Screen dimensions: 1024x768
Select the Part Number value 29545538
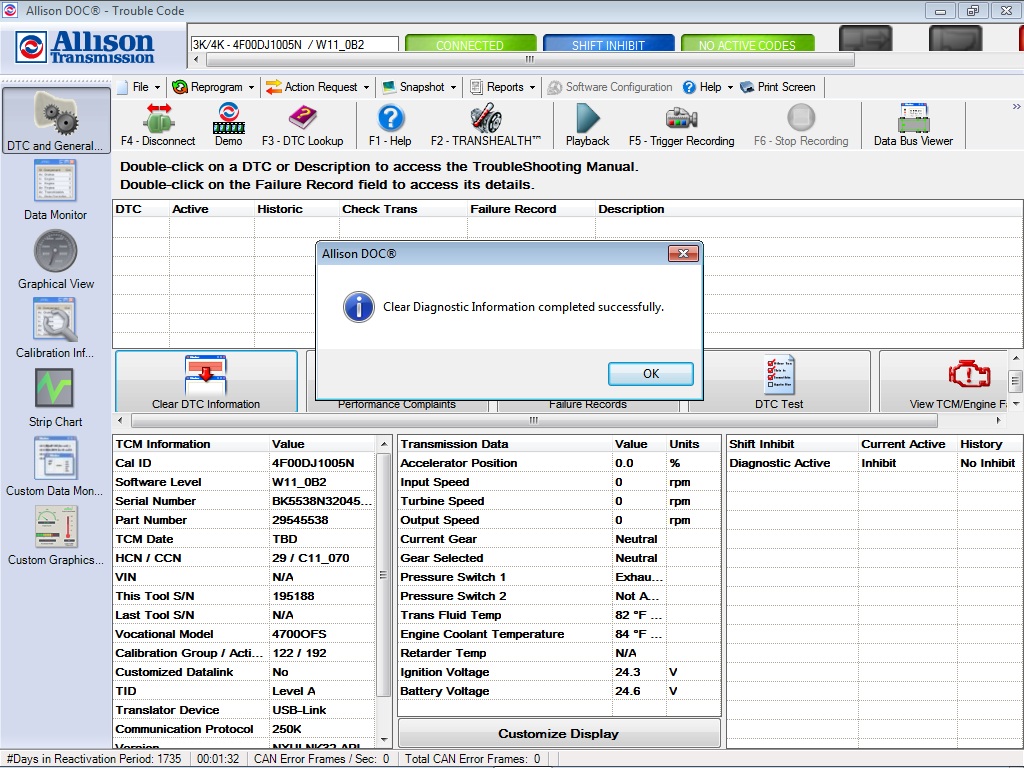(300, 520)
